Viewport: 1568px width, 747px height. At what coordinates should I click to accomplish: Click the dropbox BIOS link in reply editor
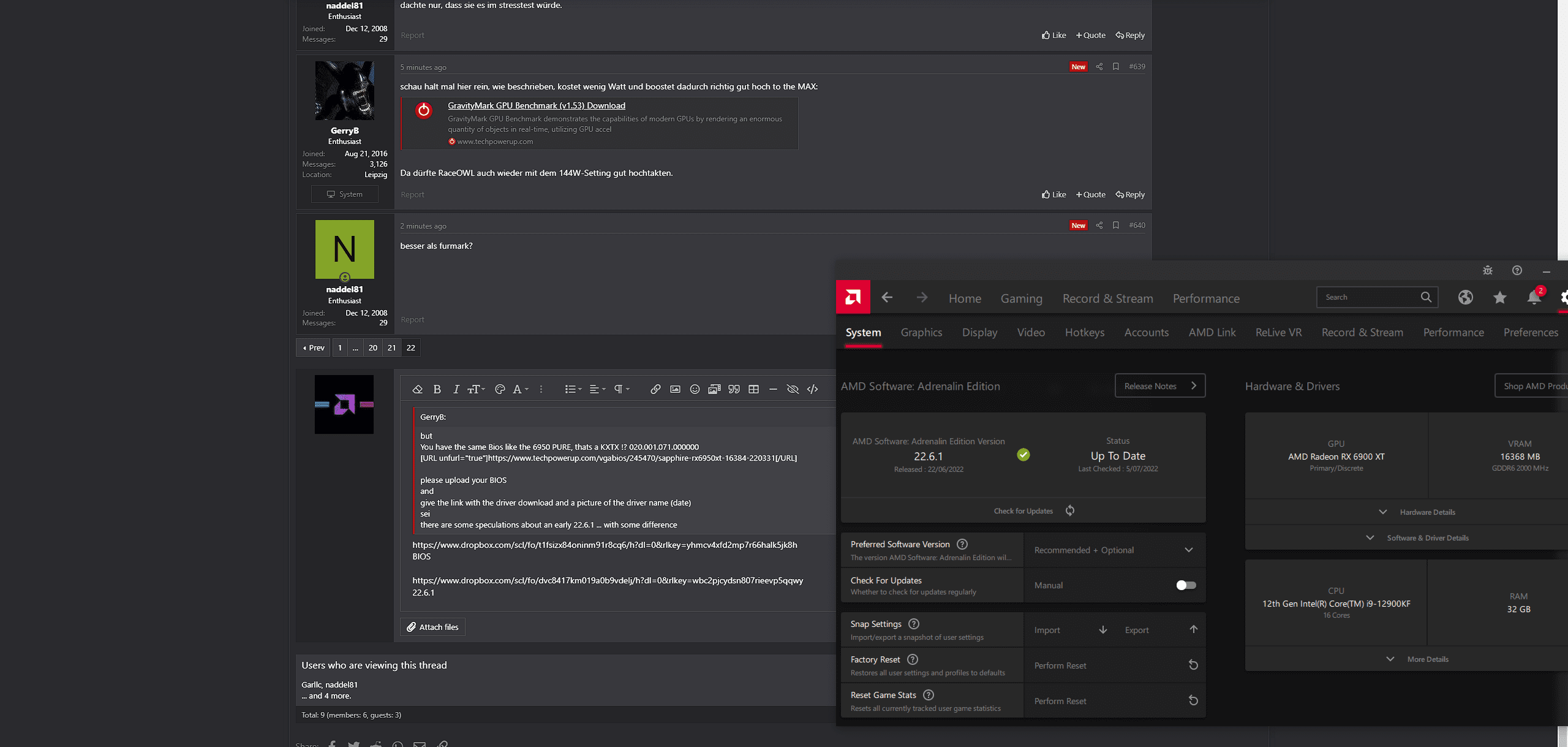(605, 545)
